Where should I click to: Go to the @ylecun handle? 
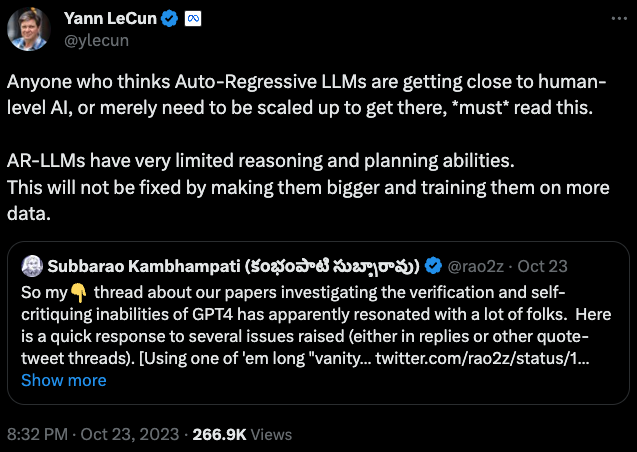coord(96,40)
